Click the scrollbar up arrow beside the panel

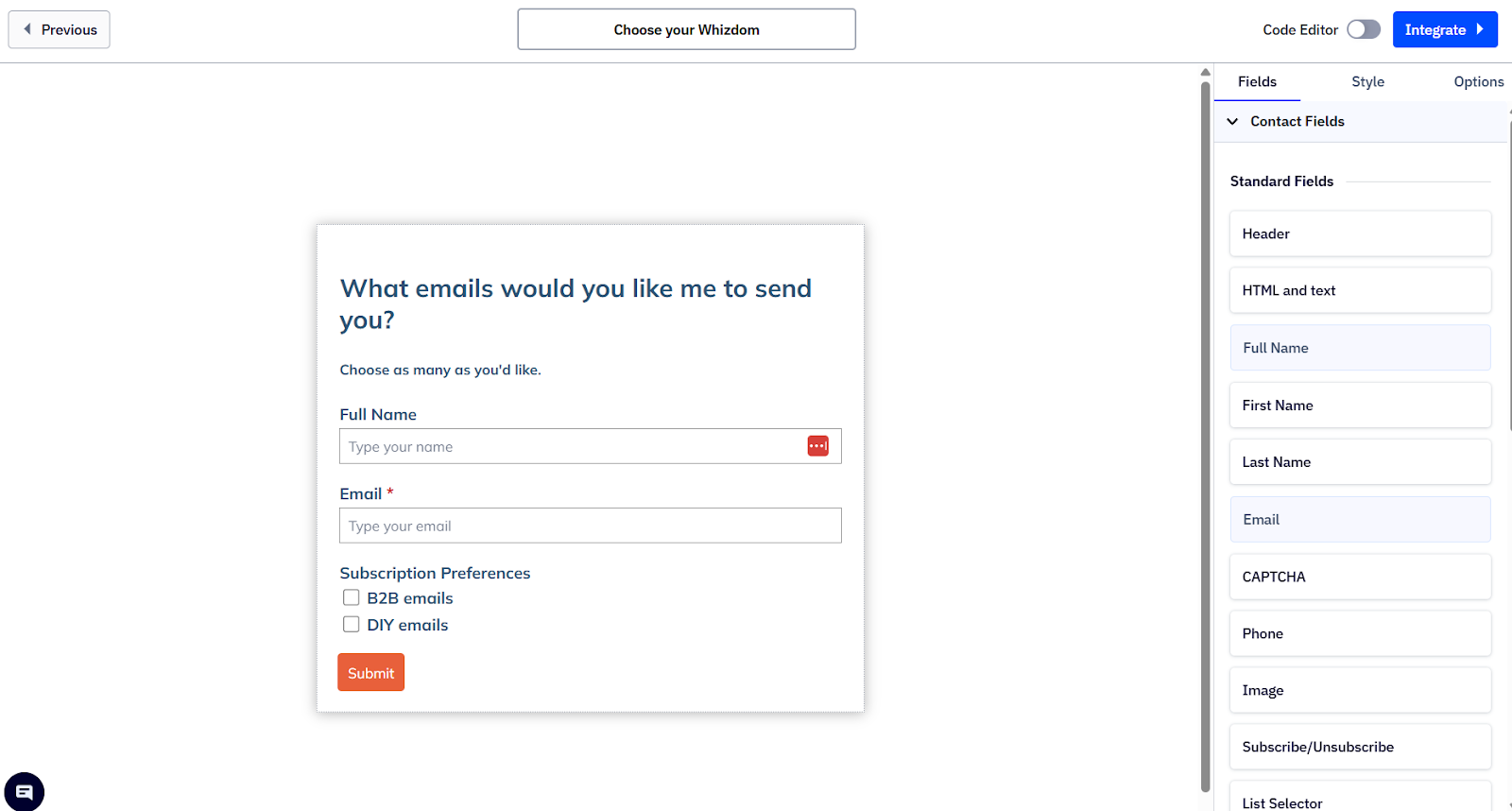pyautogui.click(x=1205, y=71)
